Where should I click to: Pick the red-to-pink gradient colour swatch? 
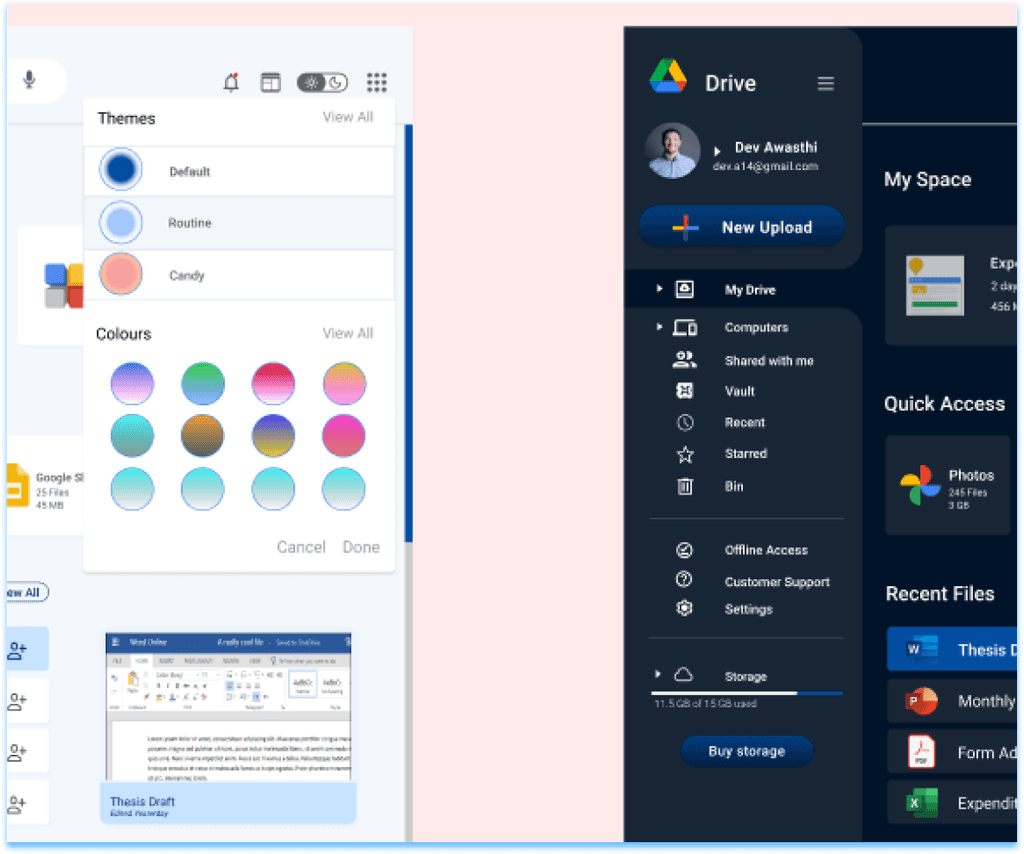pos(273,383)
